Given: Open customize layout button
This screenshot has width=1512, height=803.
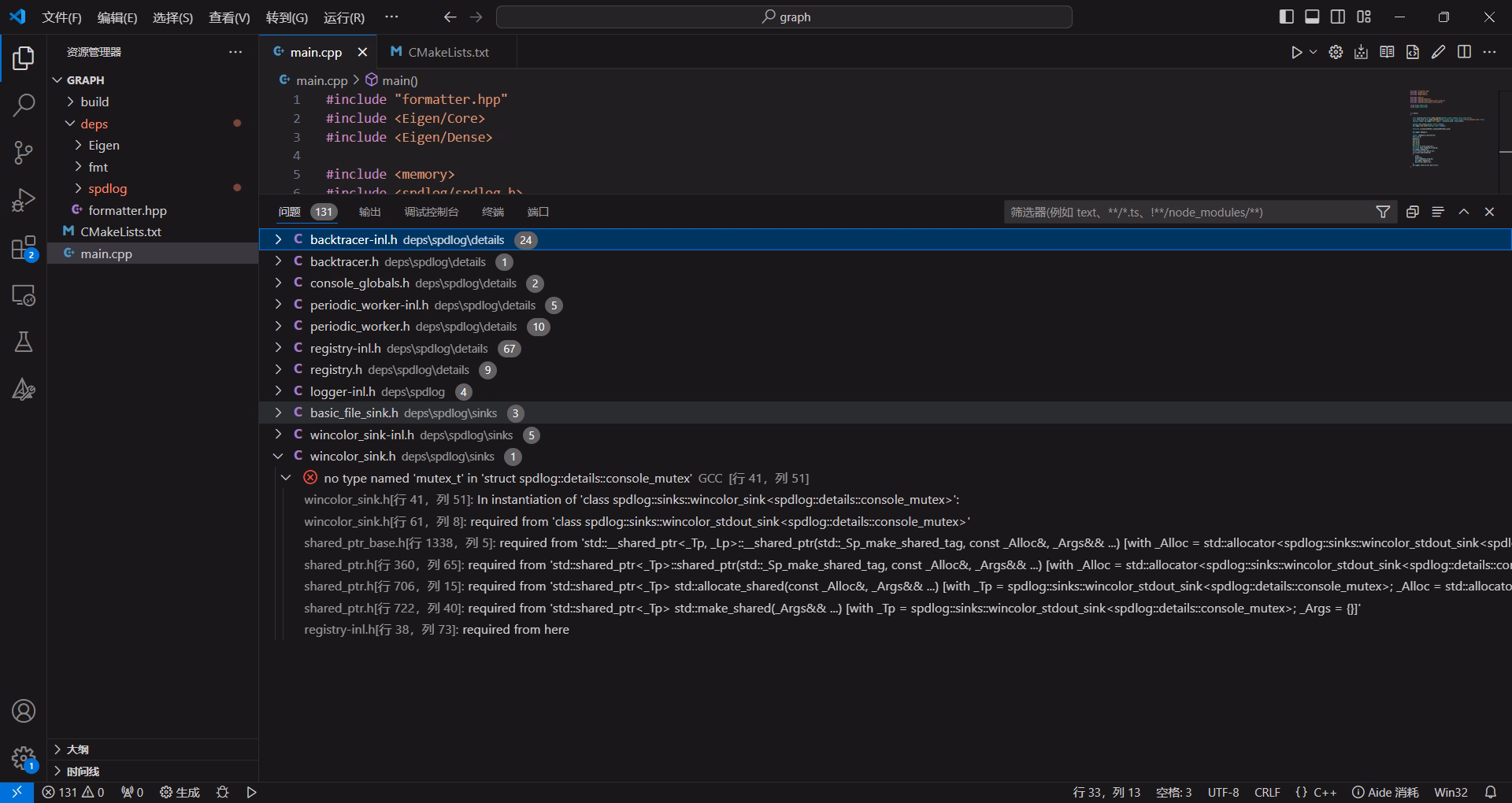Looking at the screenshot, I should tap(1364, 17).
